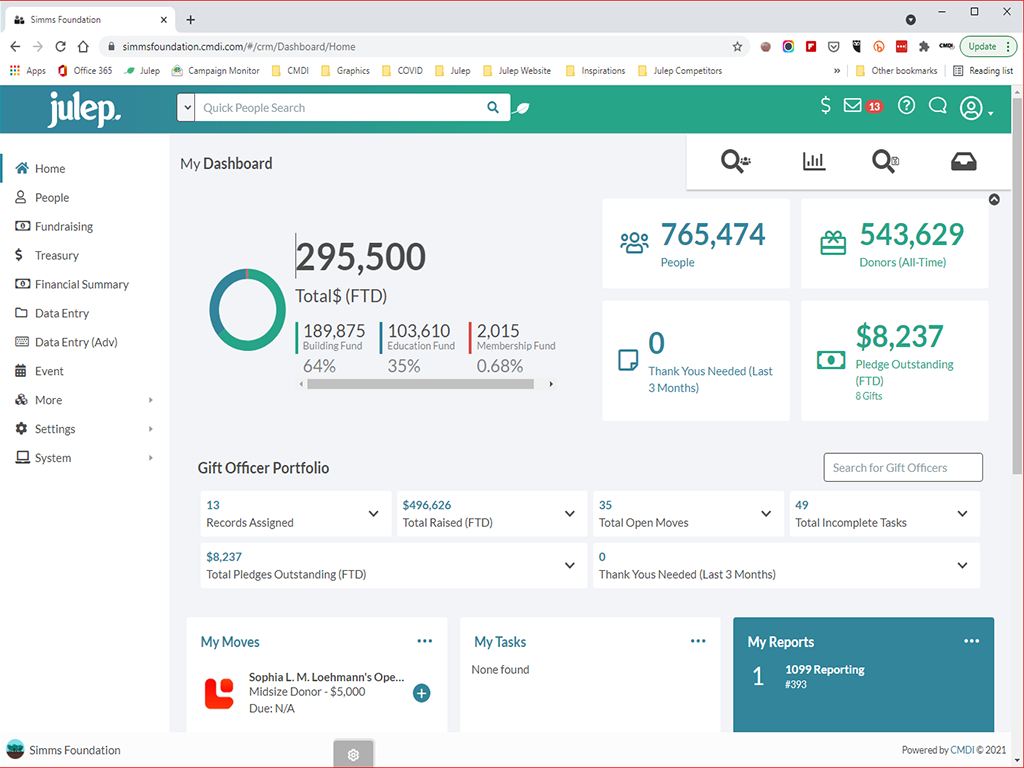Screen dimensions: 1024x768
Task: Click the funds horizontal scrollbar
Action: (x=420, y=384)
